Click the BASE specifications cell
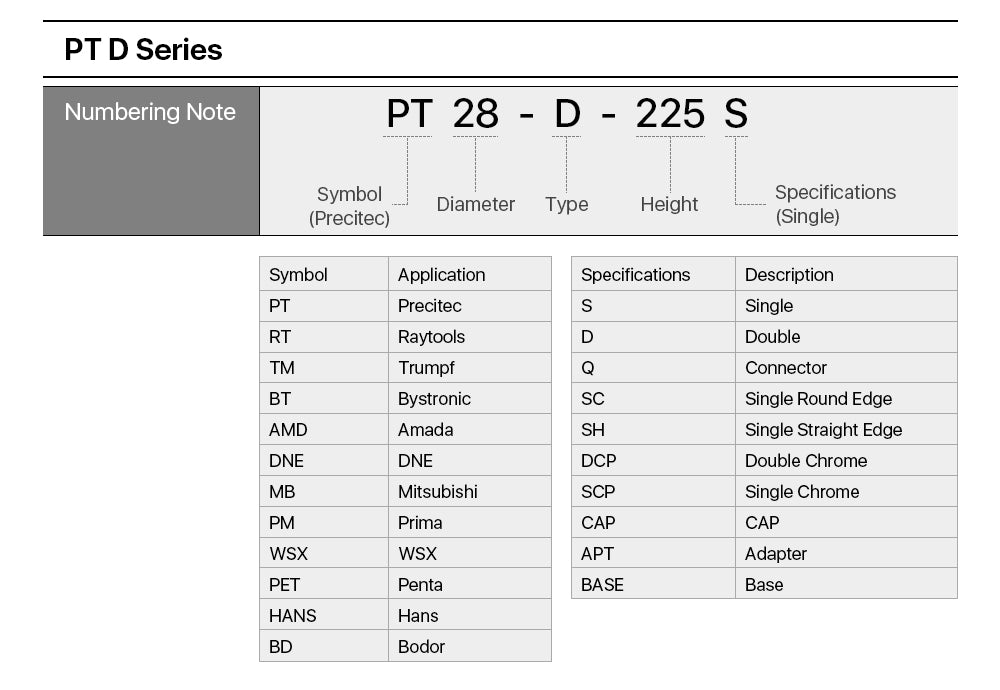 (x=602, y=585)
